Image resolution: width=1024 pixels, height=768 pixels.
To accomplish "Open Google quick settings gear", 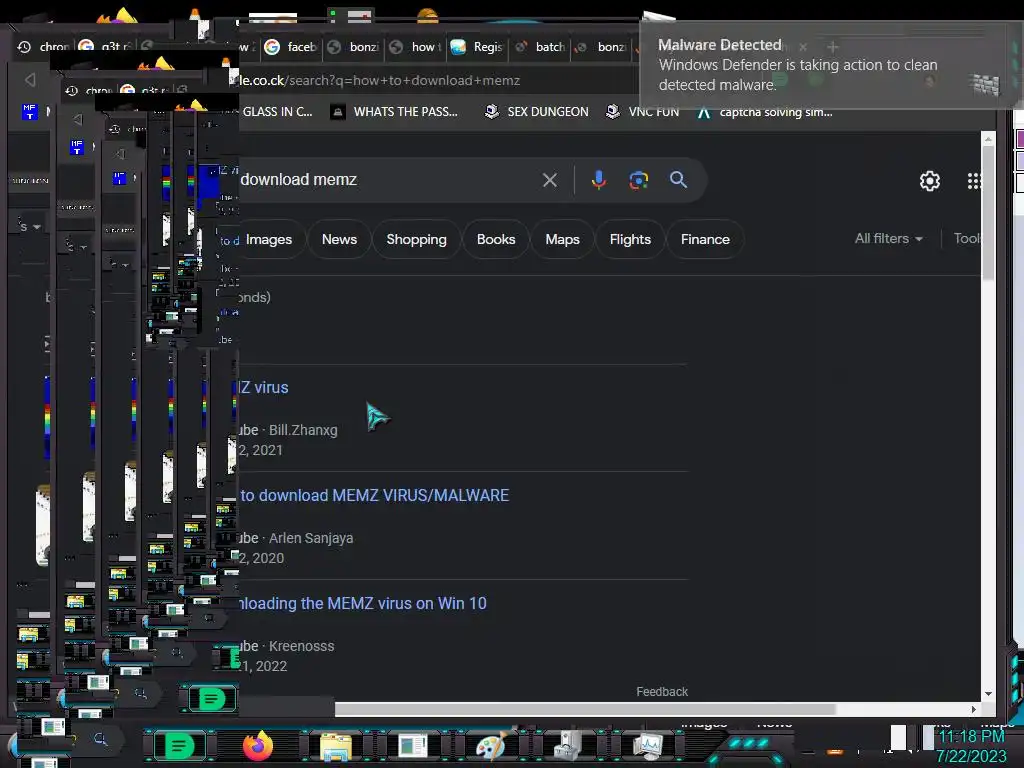I will point(929,181).
